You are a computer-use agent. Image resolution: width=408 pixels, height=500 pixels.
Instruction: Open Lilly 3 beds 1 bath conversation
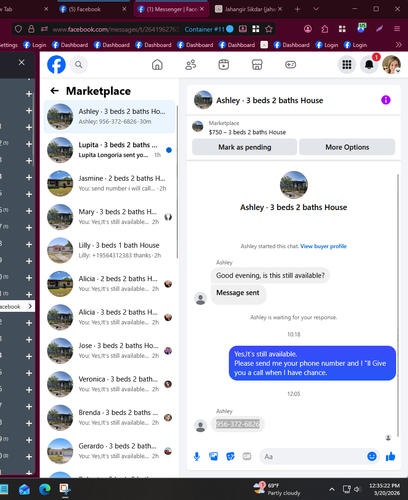(x=109, y=250)
